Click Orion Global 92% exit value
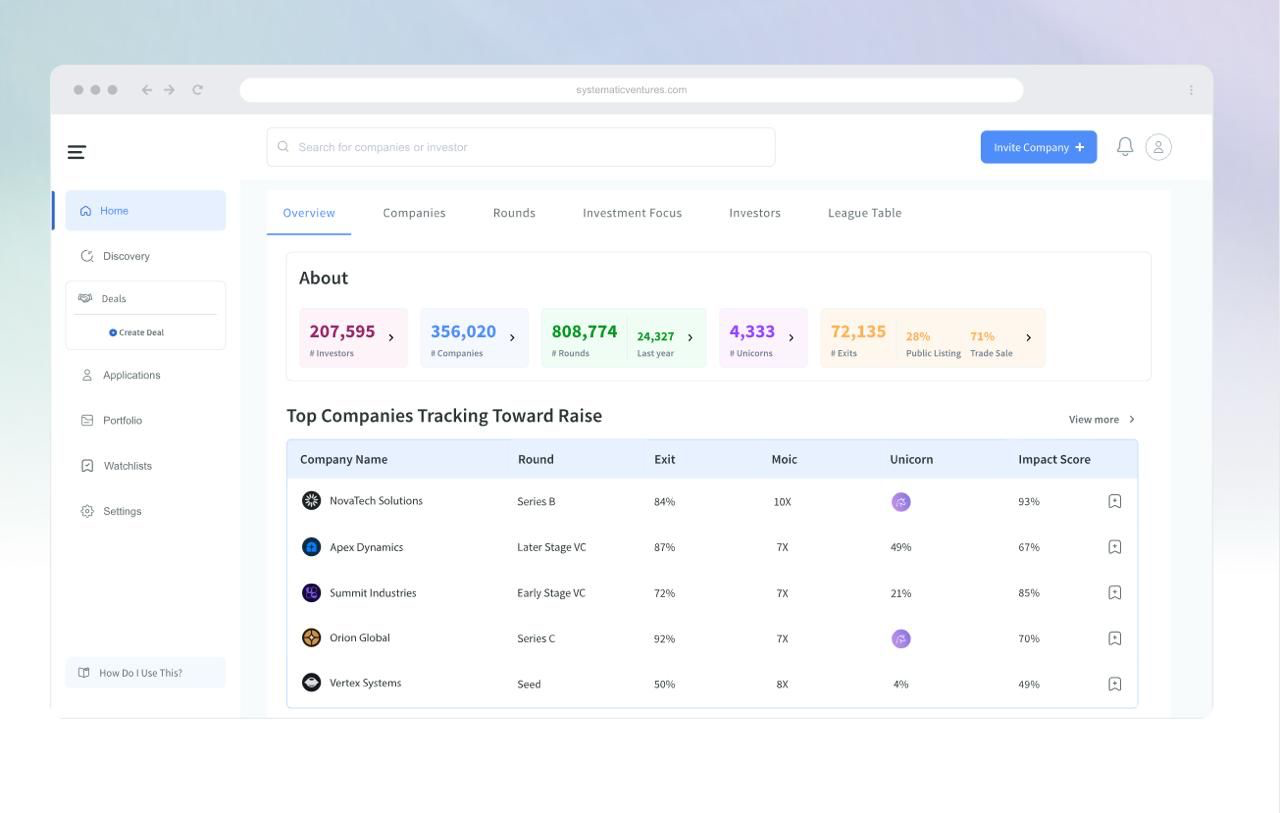 point(664,639)
